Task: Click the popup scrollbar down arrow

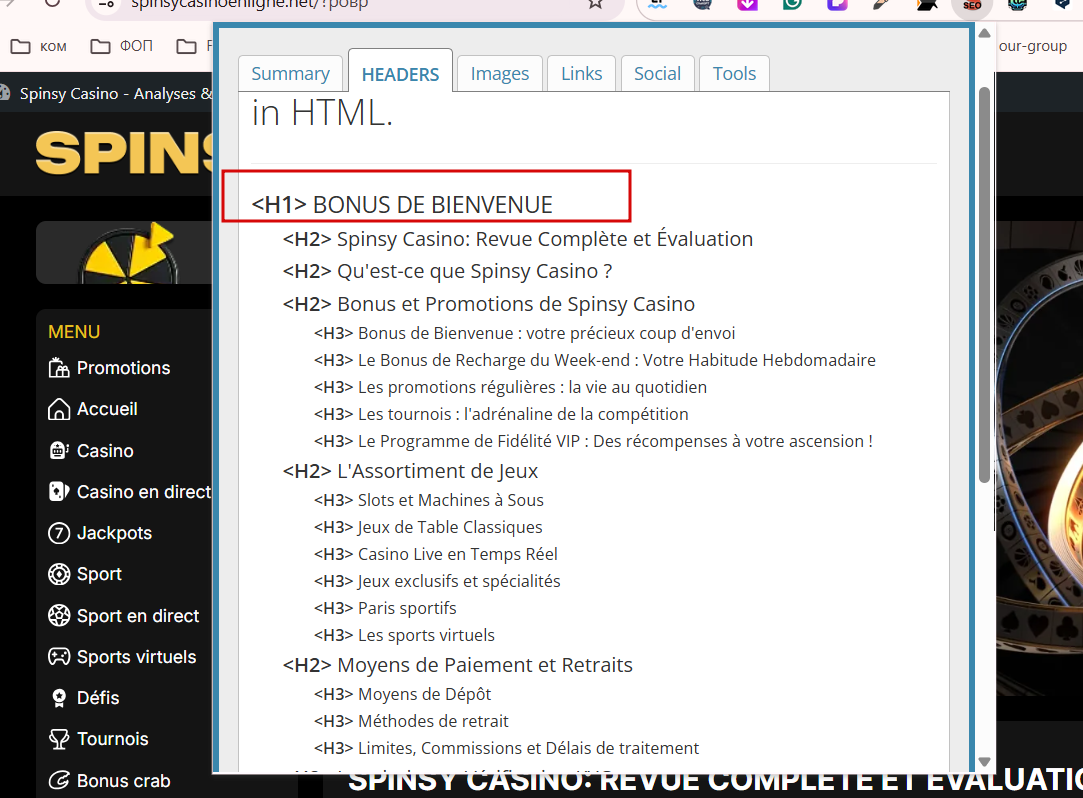Action: [984, 761]
